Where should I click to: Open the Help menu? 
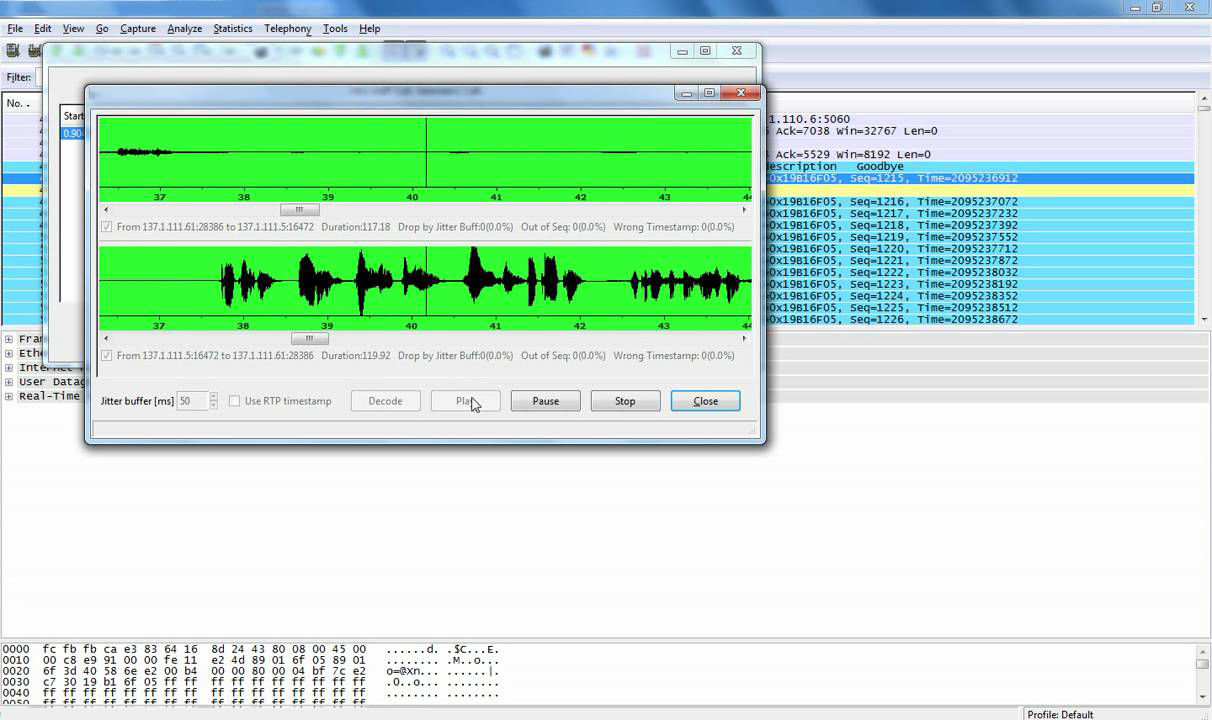click(369, 29)
